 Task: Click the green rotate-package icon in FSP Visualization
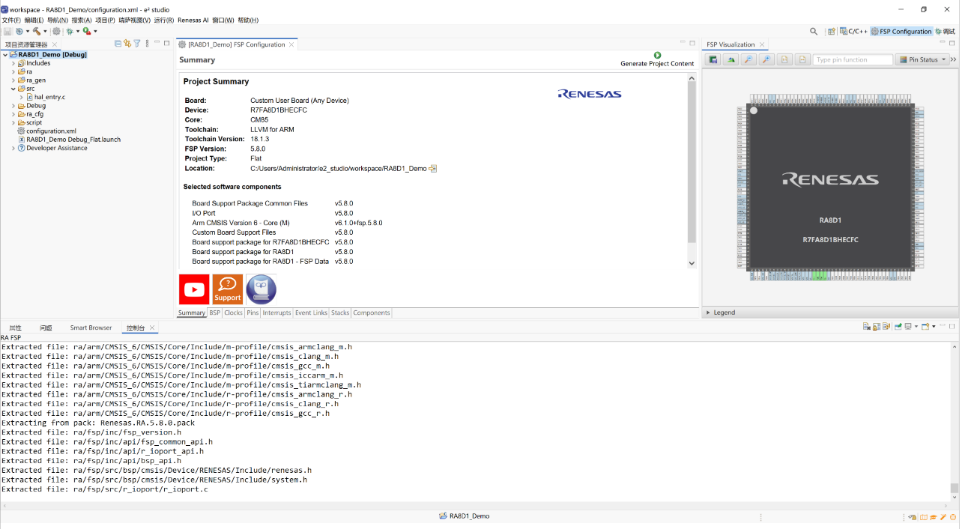(730, 59)
